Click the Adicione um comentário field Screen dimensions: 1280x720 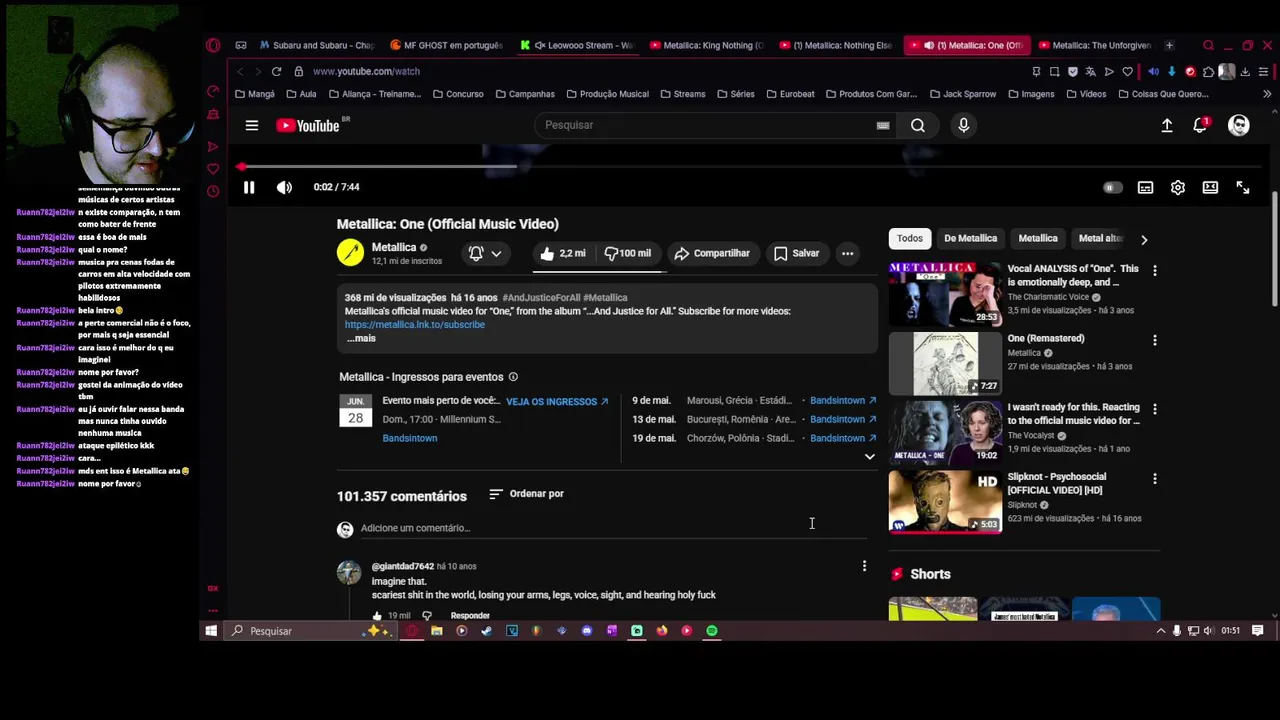click(613, 528)
